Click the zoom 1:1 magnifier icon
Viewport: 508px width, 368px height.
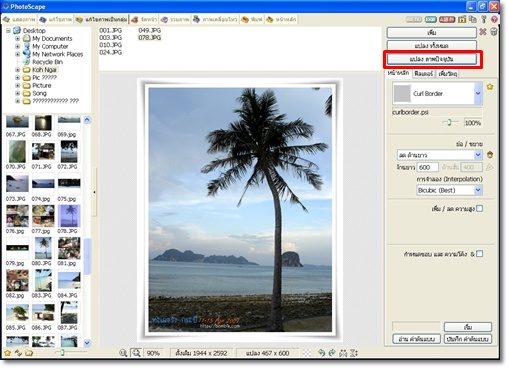(123, 353)
